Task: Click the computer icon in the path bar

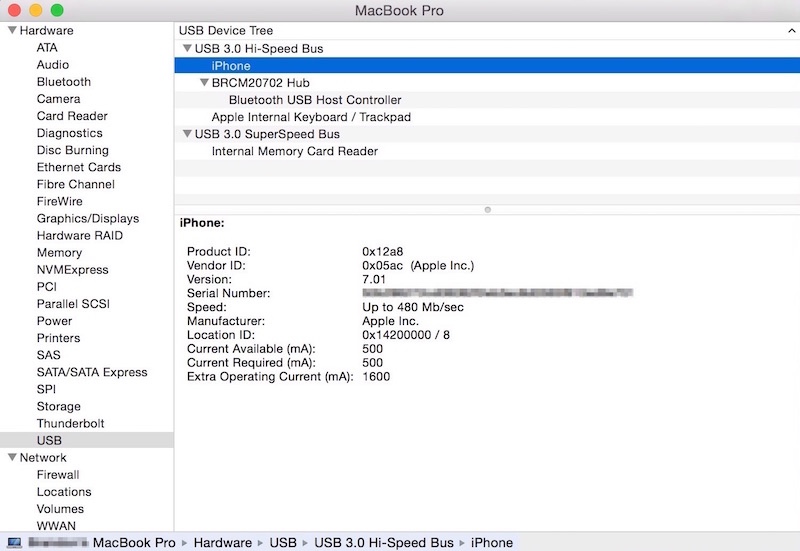Action: tap(14, 542)
